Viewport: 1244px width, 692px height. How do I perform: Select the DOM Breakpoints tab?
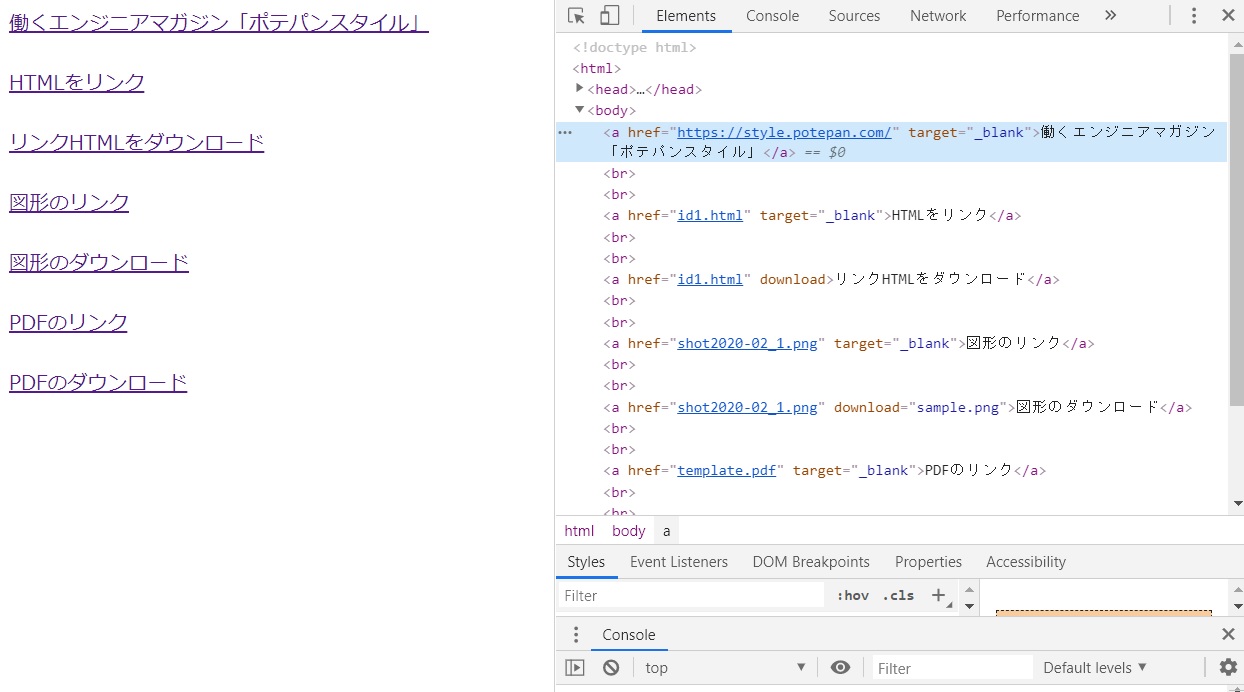coord(811,562)
